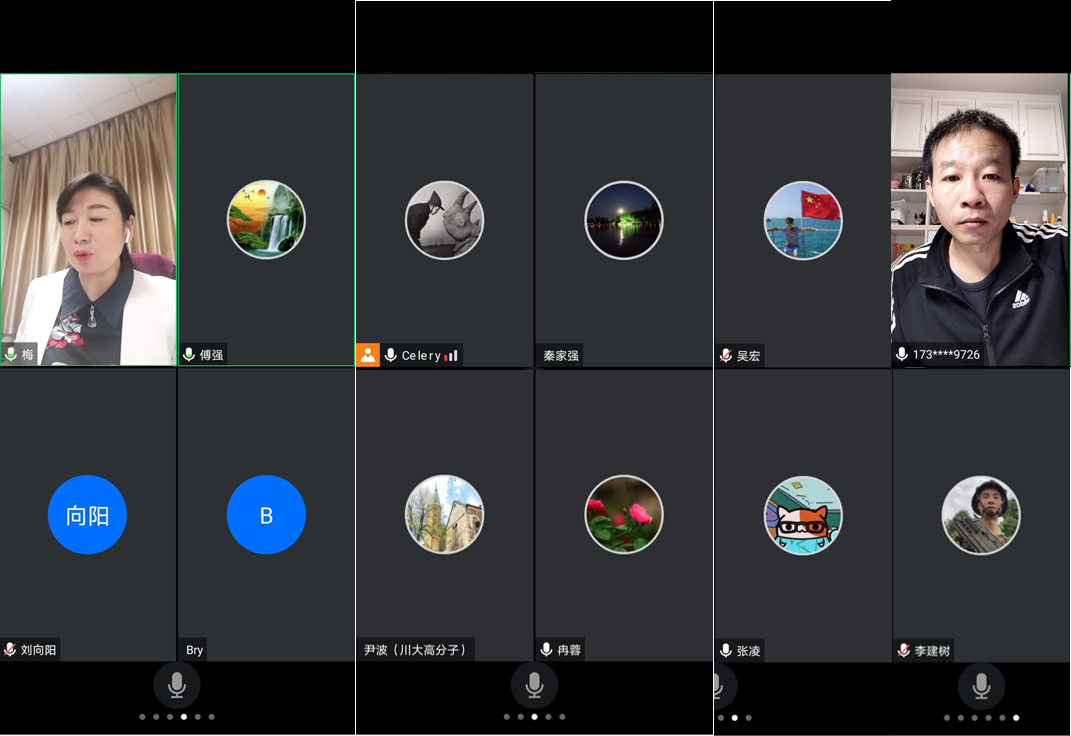The height and width of the screenshot is (736, 1071).
Task: Click Celery's black-and-white animal avatar
Action: [x=444, y=220]
